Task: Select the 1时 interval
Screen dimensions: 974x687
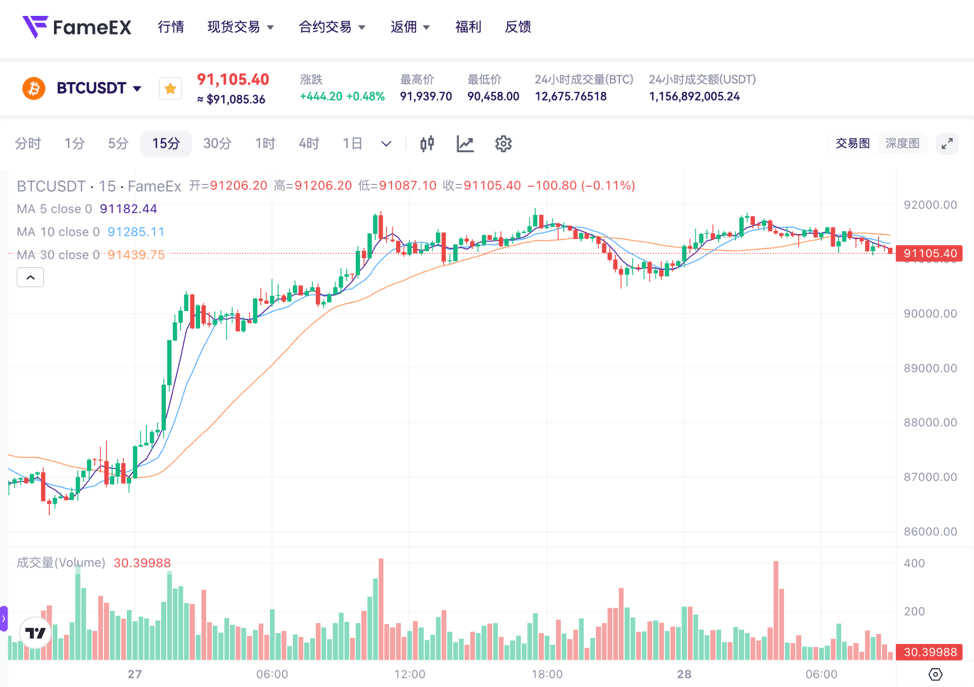Action: pyautogui.click(x=265, y=144)
